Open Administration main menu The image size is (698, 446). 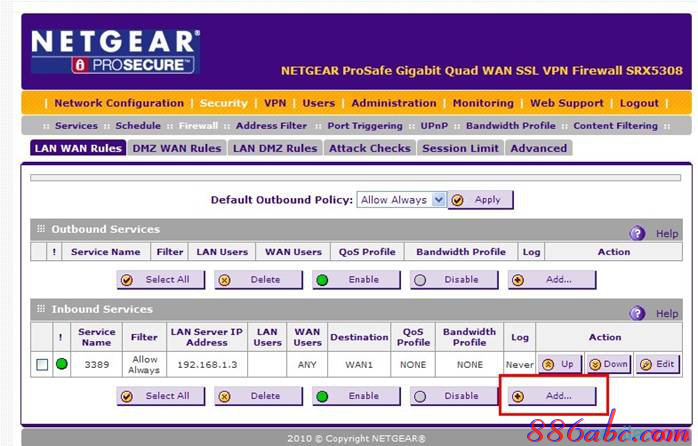coord(394,103)
